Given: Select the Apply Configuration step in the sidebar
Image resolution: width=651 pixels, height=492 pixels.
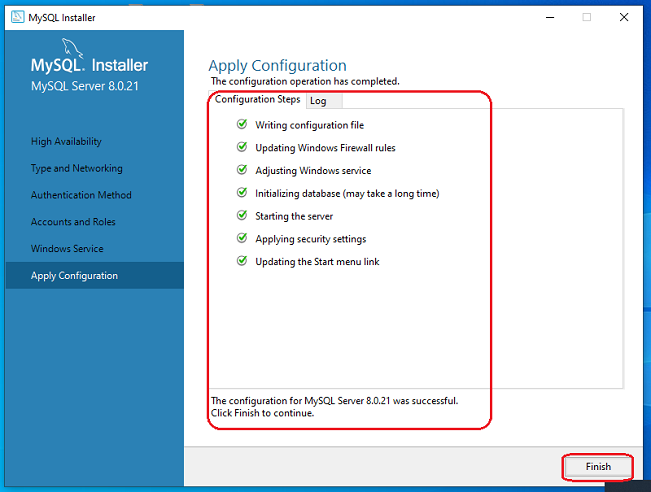Looking at the screenshot, I should tap(95, 275).
